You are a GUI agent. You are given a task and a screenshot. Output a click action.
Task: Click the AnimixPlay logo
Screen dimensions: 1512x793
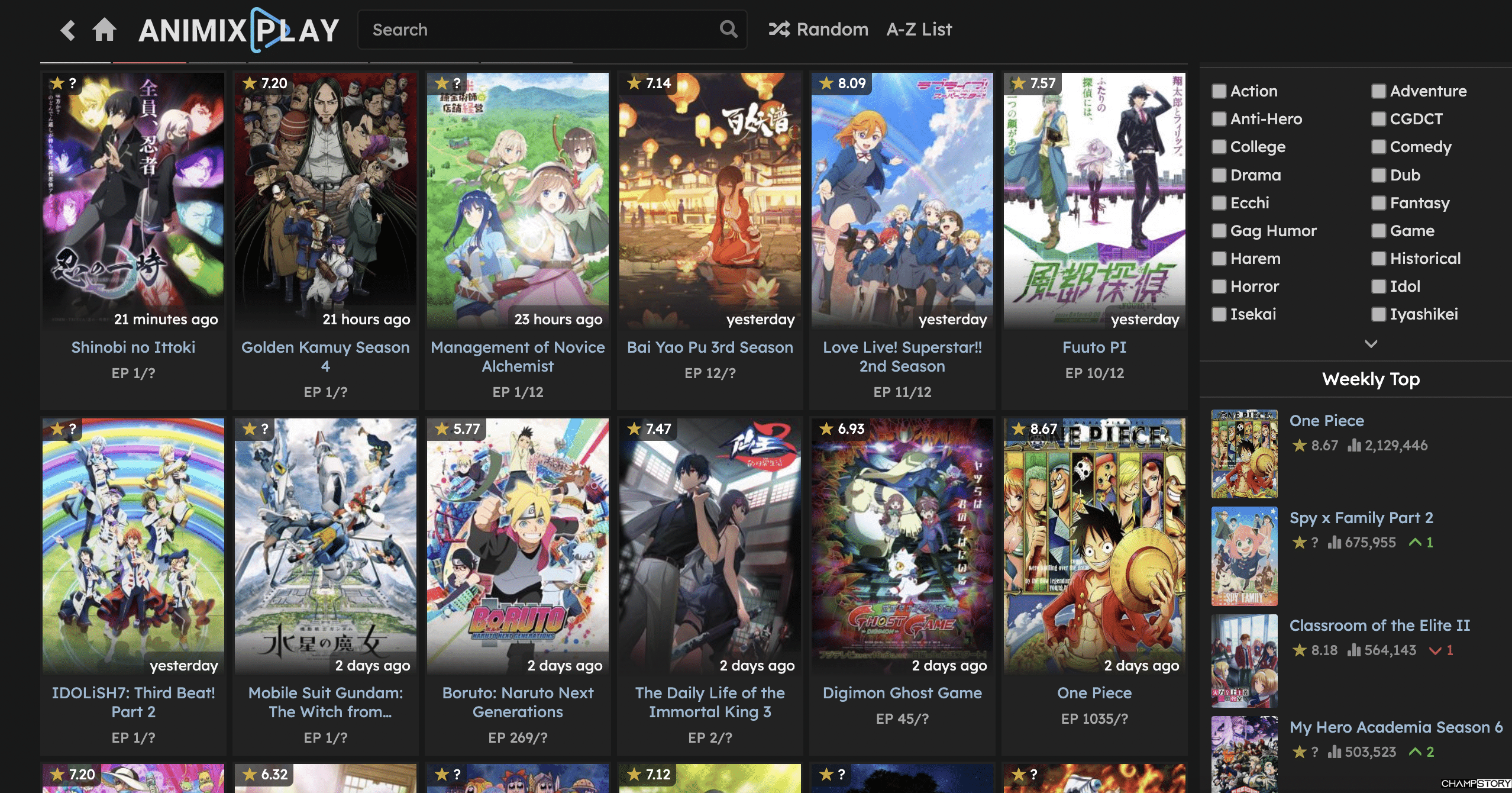point(239,30)
